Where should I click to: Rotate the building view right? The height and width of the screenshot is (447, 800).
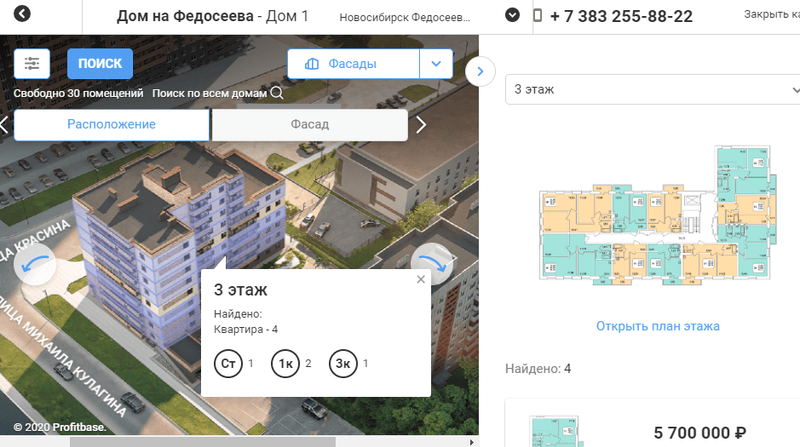pyautogui.click(x=433, y=264)
